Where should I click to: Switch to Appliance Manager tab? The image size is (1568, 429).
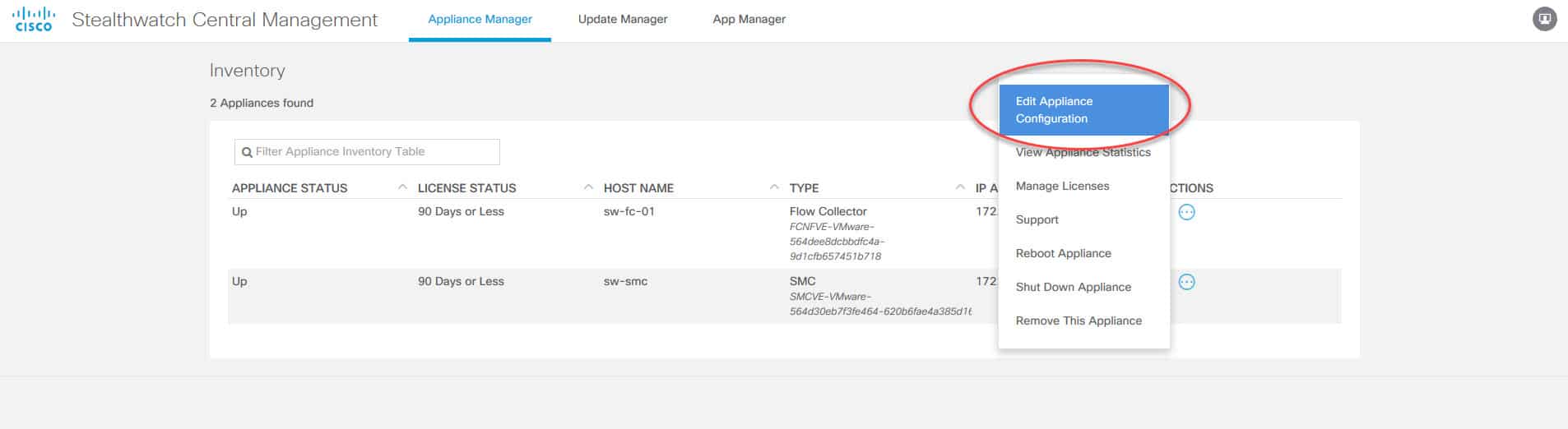coord(480,19)
